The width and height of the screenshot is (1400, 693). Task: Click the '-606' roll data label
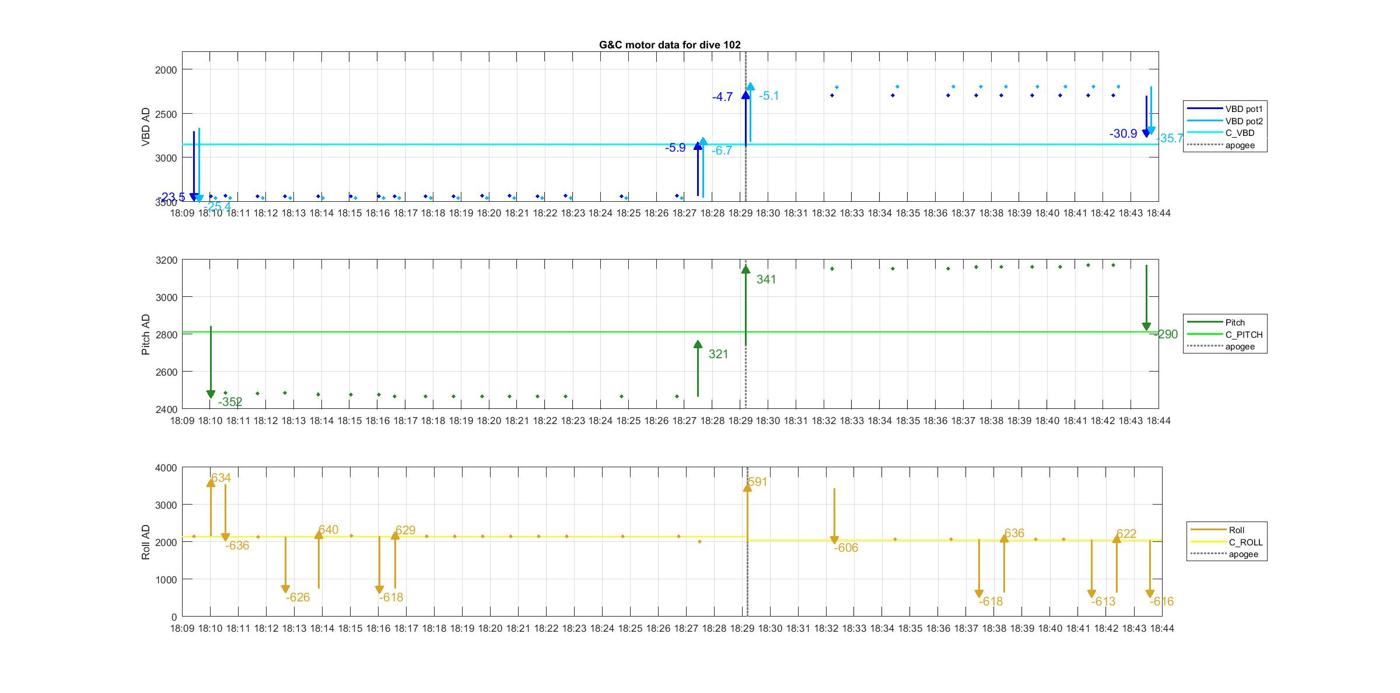(x=847, y=548)
